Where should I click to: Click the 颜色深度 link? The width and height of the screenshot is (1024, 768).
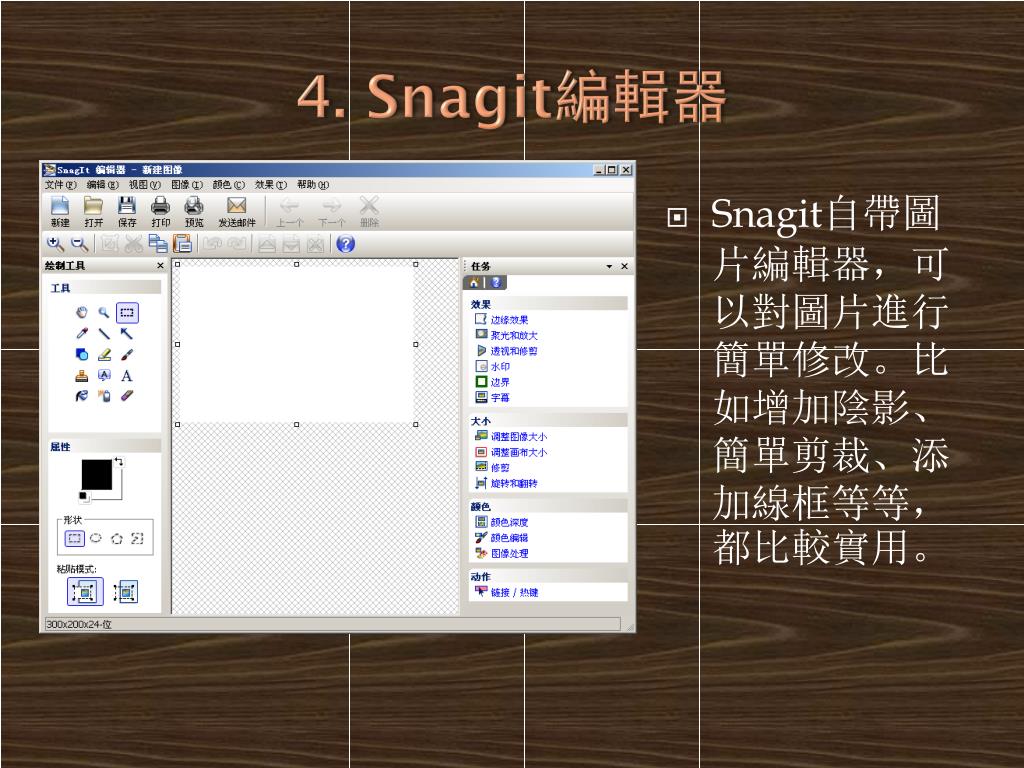click(x=509, y=522)
